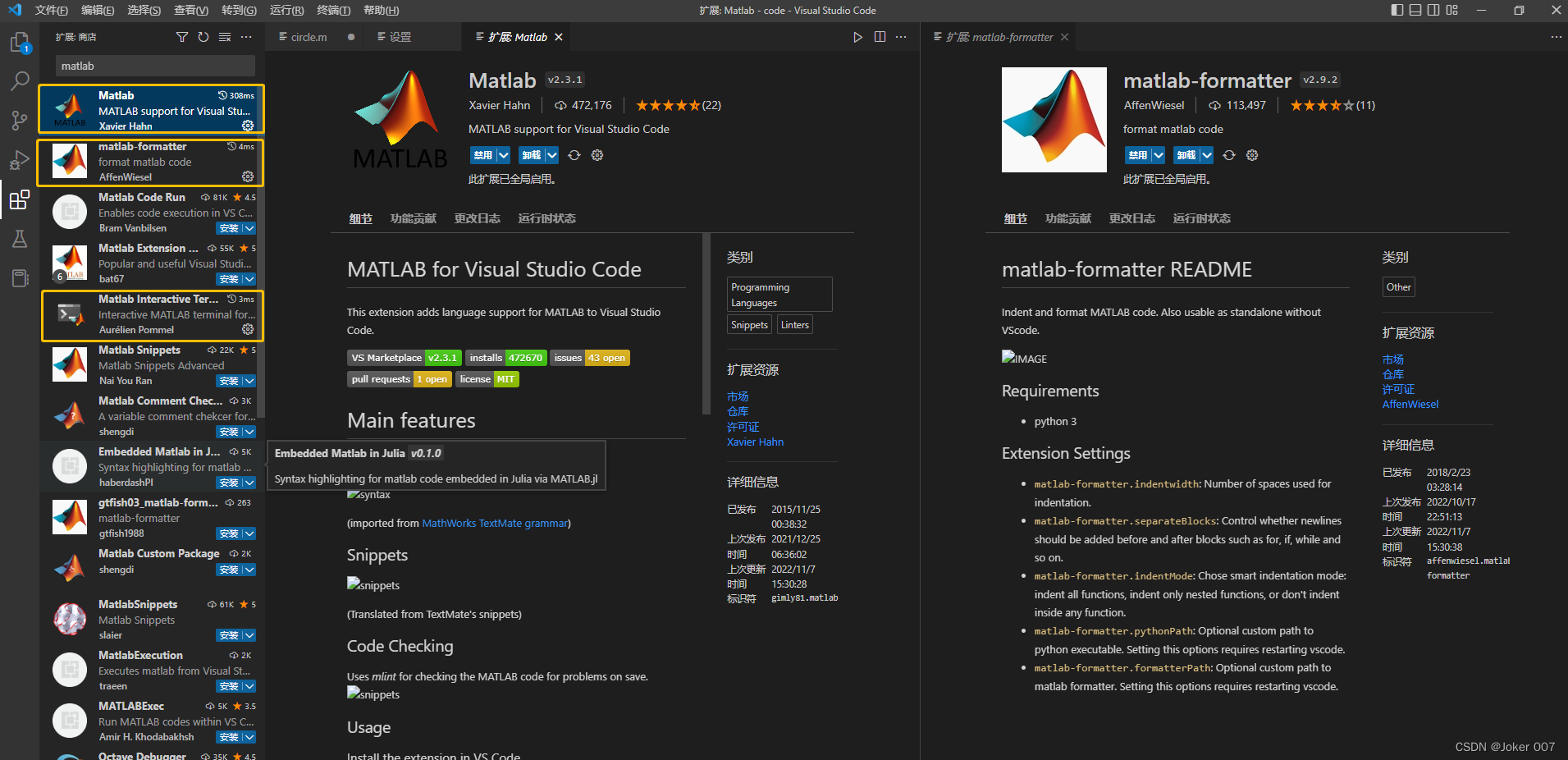Refresh the extensions list
Image resolution: width=1568 pixels, height=760 pixels.
coord(203,37)
